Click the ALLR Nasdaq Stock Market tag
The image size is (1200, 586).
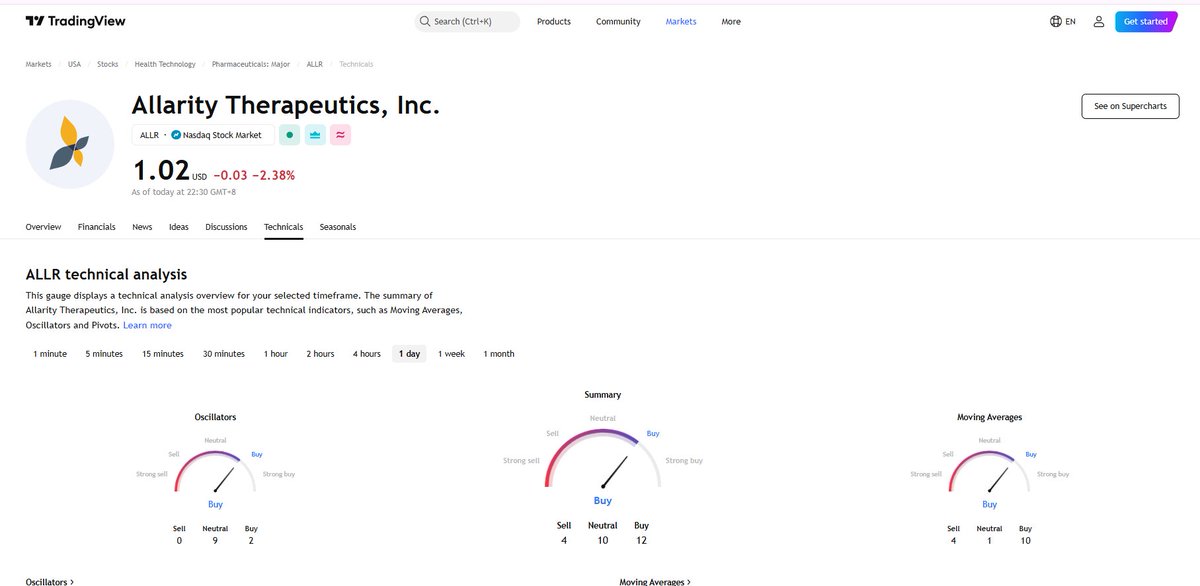(x=203, y=134)
